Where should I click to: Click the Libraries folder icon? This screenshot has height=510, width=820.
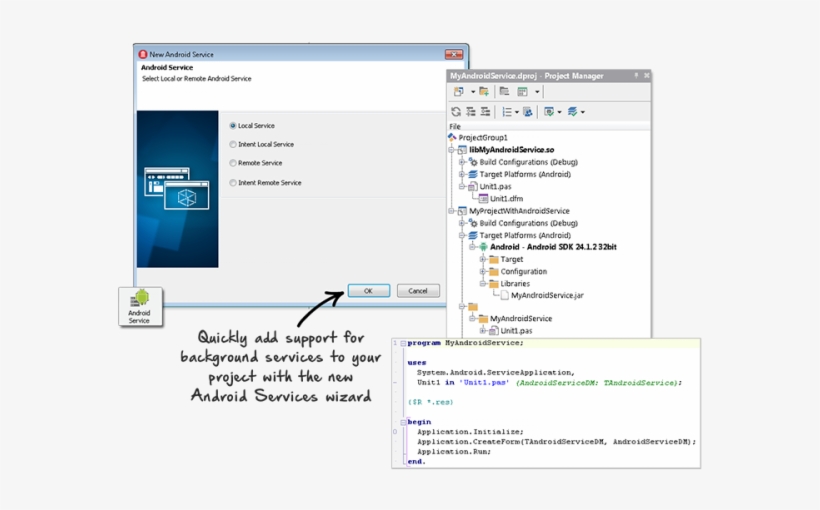pos(494,284)
